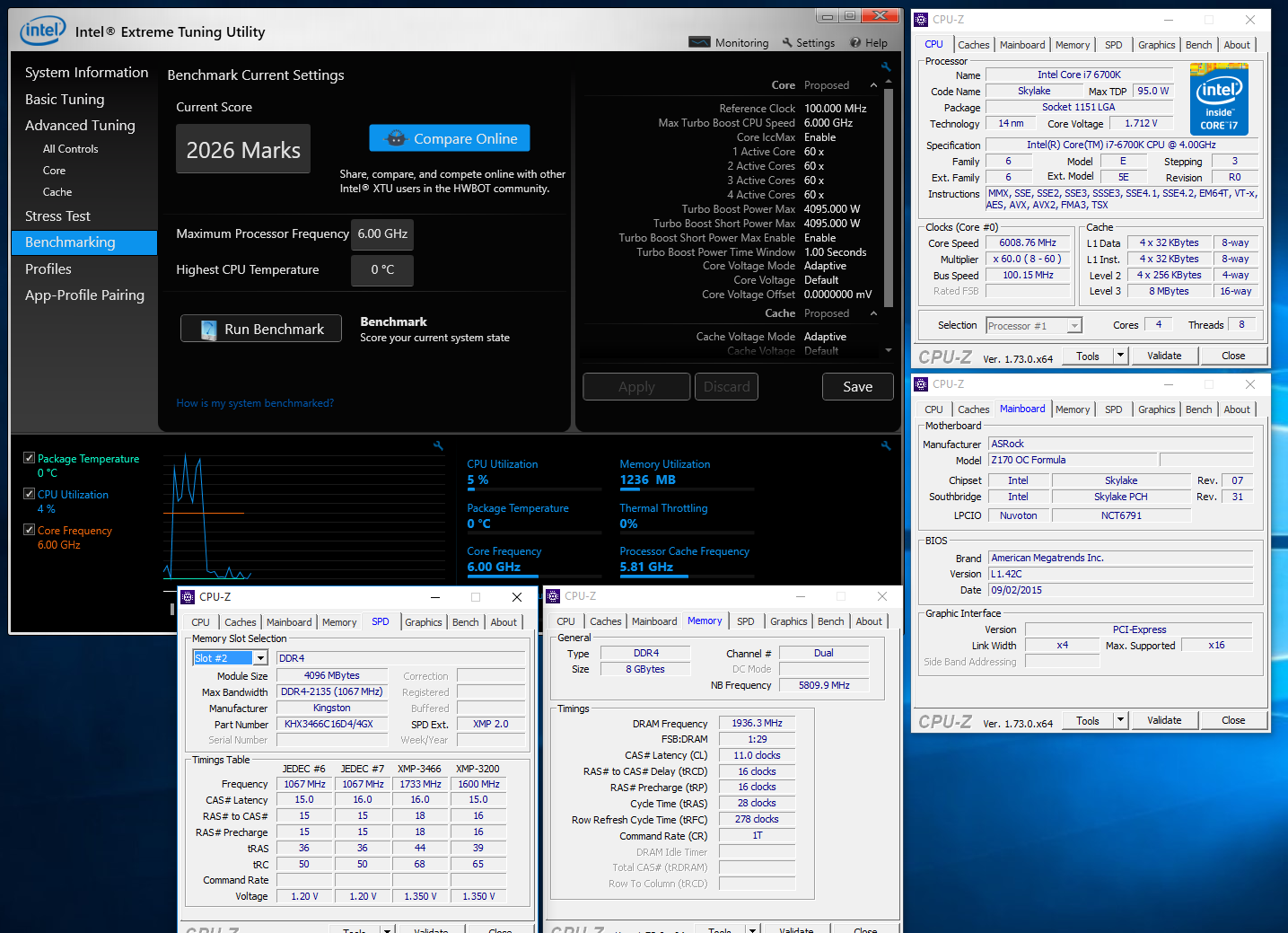Uncheck the Package Temperature checkbox

[x=29, y=458]
